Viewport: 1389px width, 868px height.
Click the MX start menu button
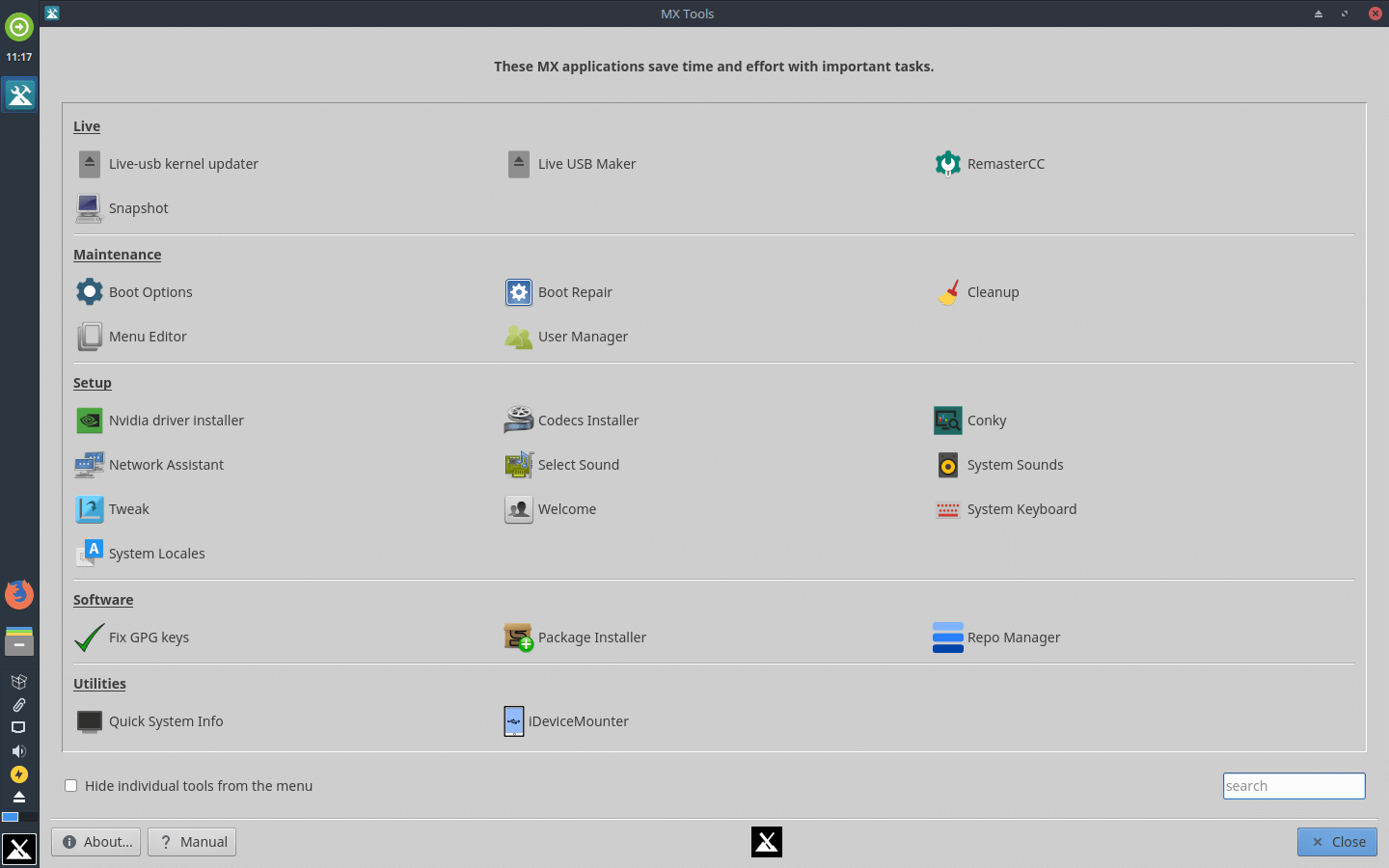pyautogui.click(x=19, y=850)
